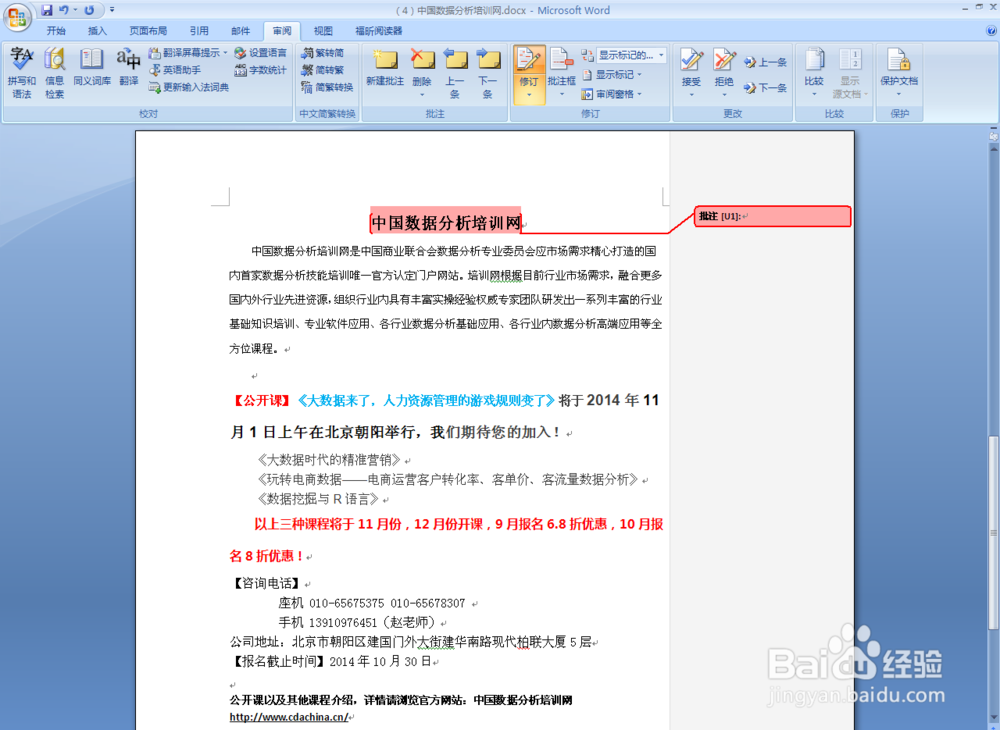Click the vertical scrollbar thumb
Screen dimensions: 1000x730
(x=993, y=532)
